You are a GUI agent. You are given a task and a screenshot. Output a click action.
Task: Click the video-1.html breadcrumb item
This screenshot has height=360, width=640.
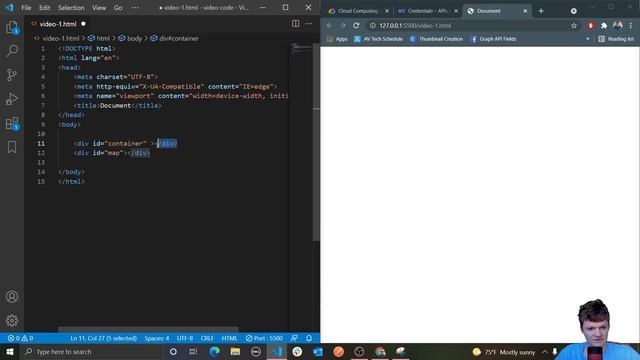coord(57,38)
